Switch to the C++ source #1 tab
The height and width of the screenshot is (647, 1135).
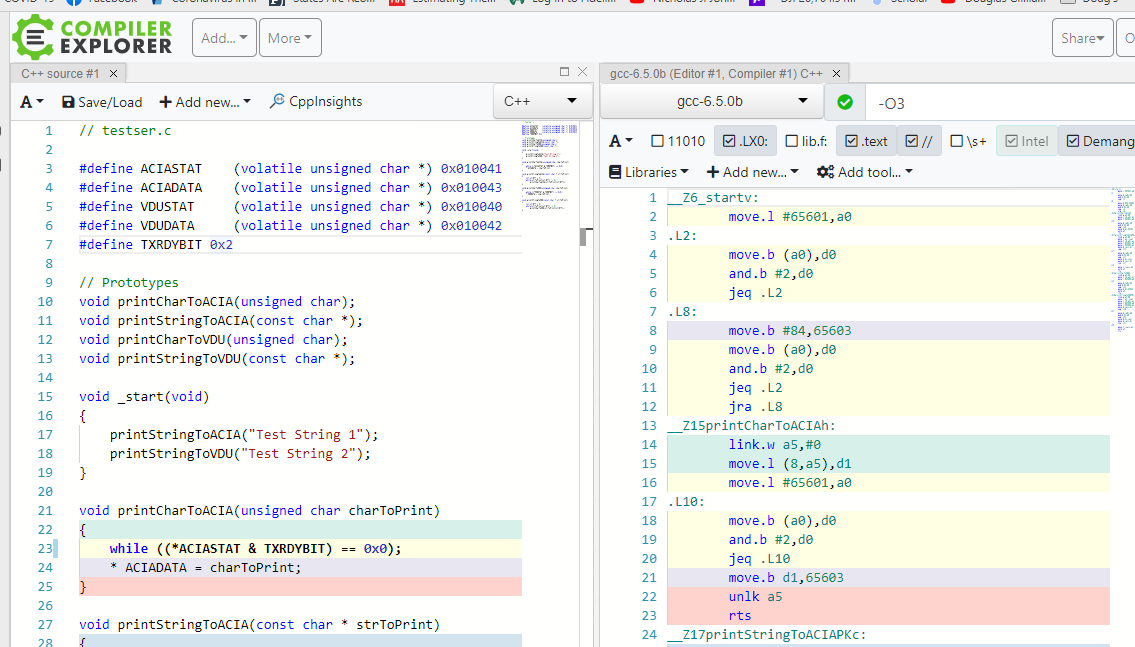pos(60,73)
